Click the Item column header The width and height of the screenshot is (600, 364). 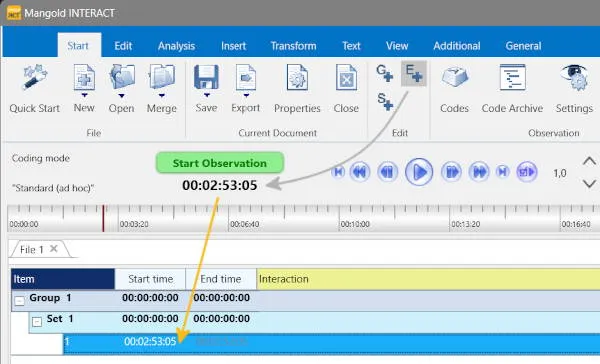[x=63, y=279]
